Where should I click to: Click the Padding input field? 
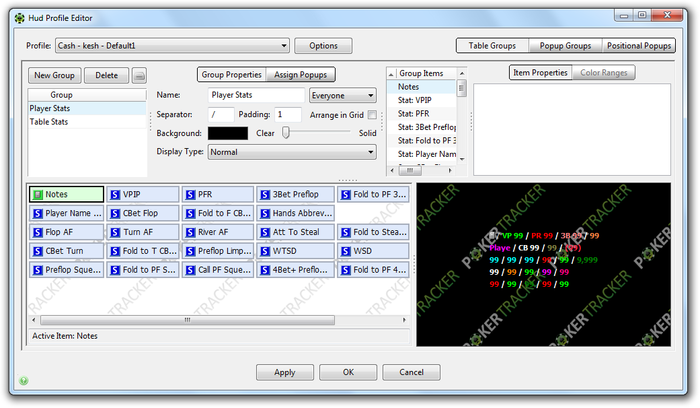point(288,115)
